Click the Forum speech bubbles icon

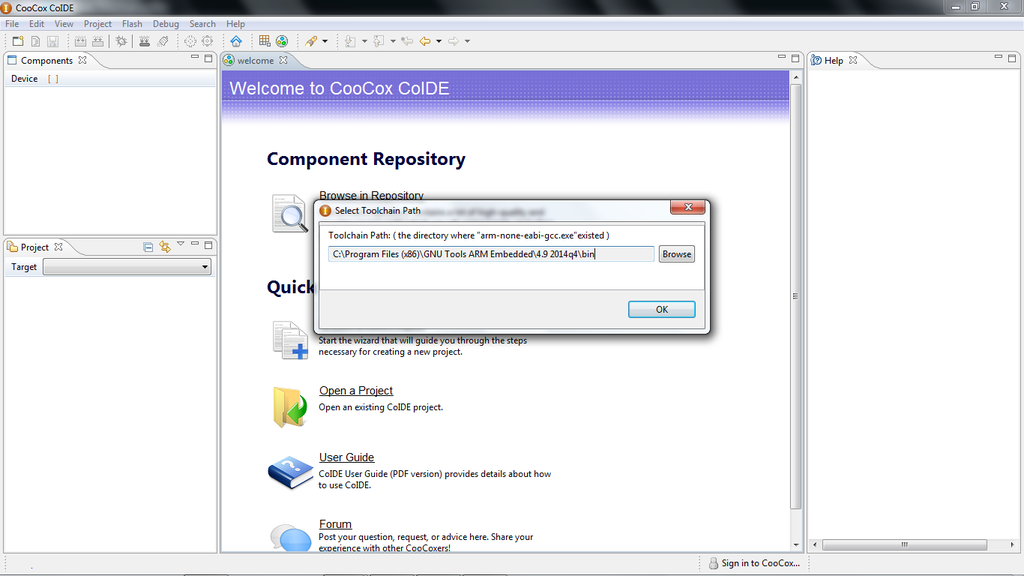(290, 537)
